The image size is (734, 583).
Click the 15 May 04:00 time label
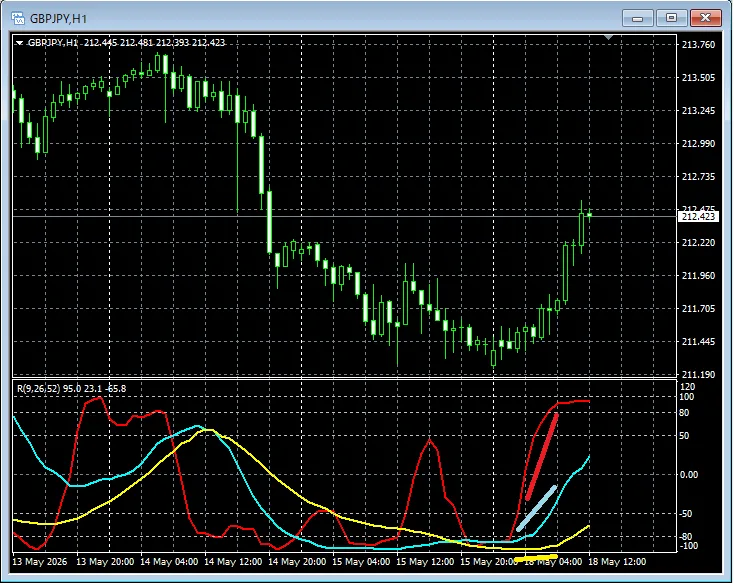[x=361, y=562]
